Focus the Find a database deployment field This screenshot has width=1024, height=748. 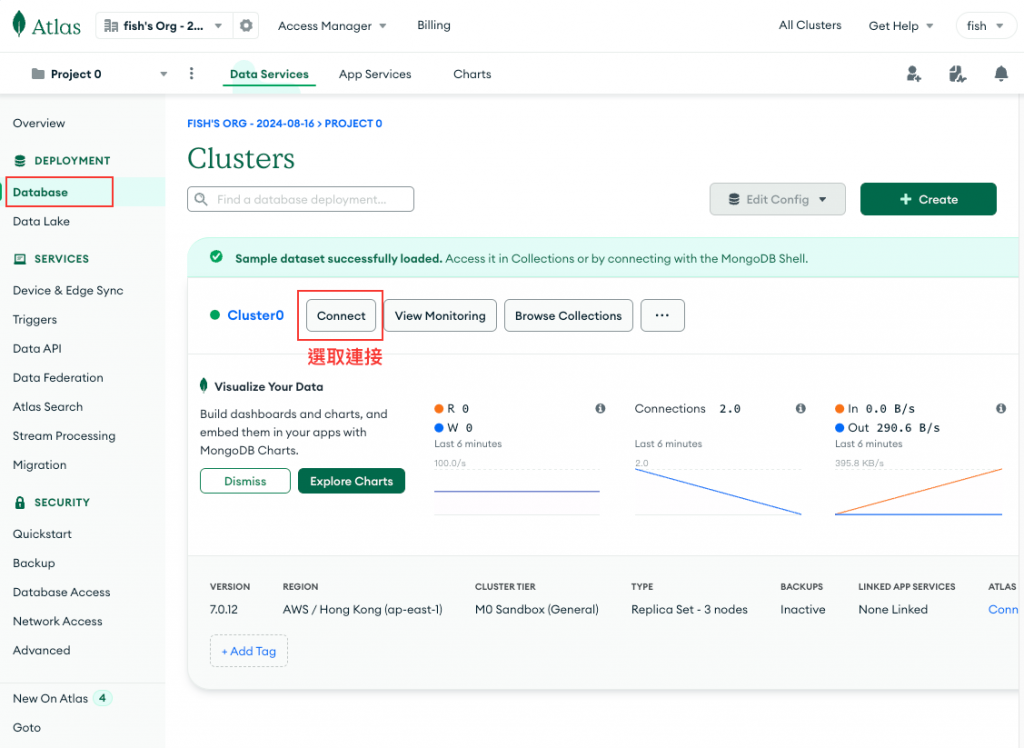tap(300, 199)
